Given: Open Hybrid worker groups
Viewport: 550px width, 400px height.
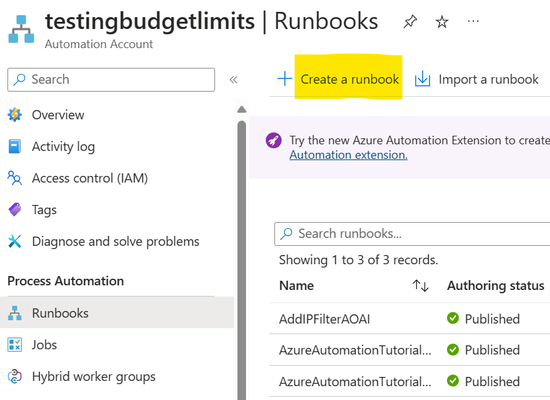Looking at the screenshot, I should point(94,376).
